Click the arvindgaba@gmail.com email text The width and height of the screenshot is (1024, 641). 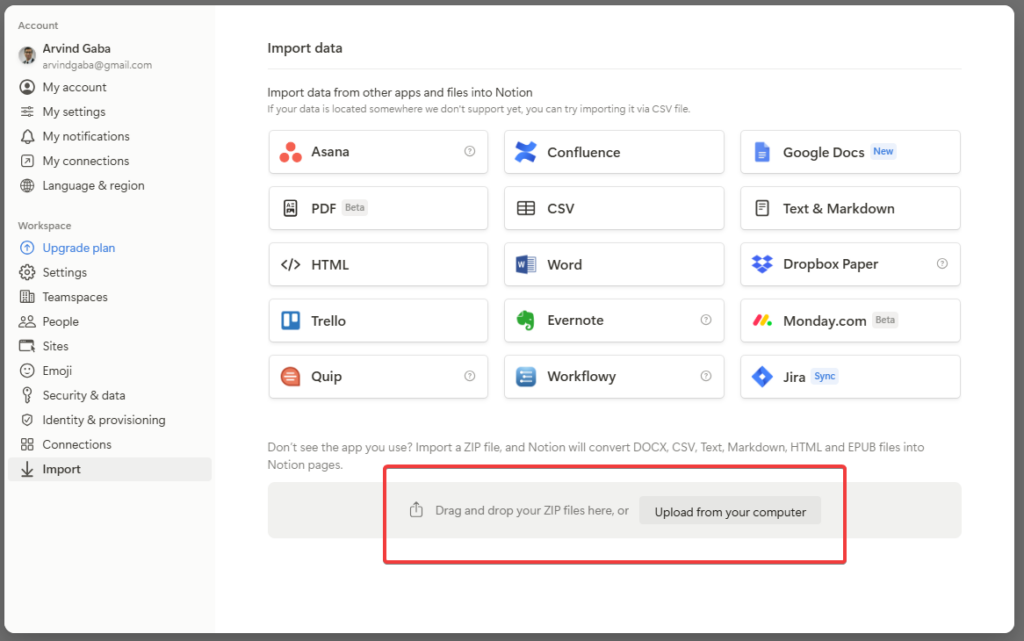[97, 65]
